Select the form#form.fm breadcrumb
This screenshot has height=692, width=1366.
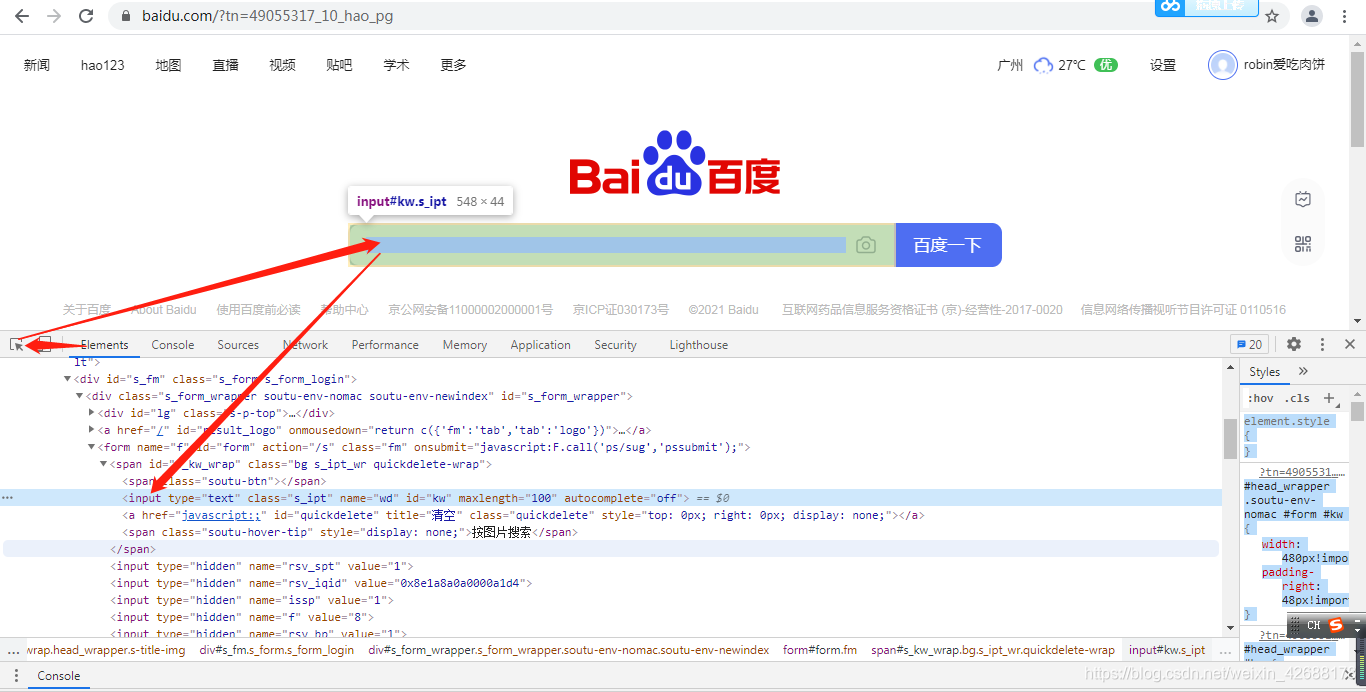pos(820,650)
